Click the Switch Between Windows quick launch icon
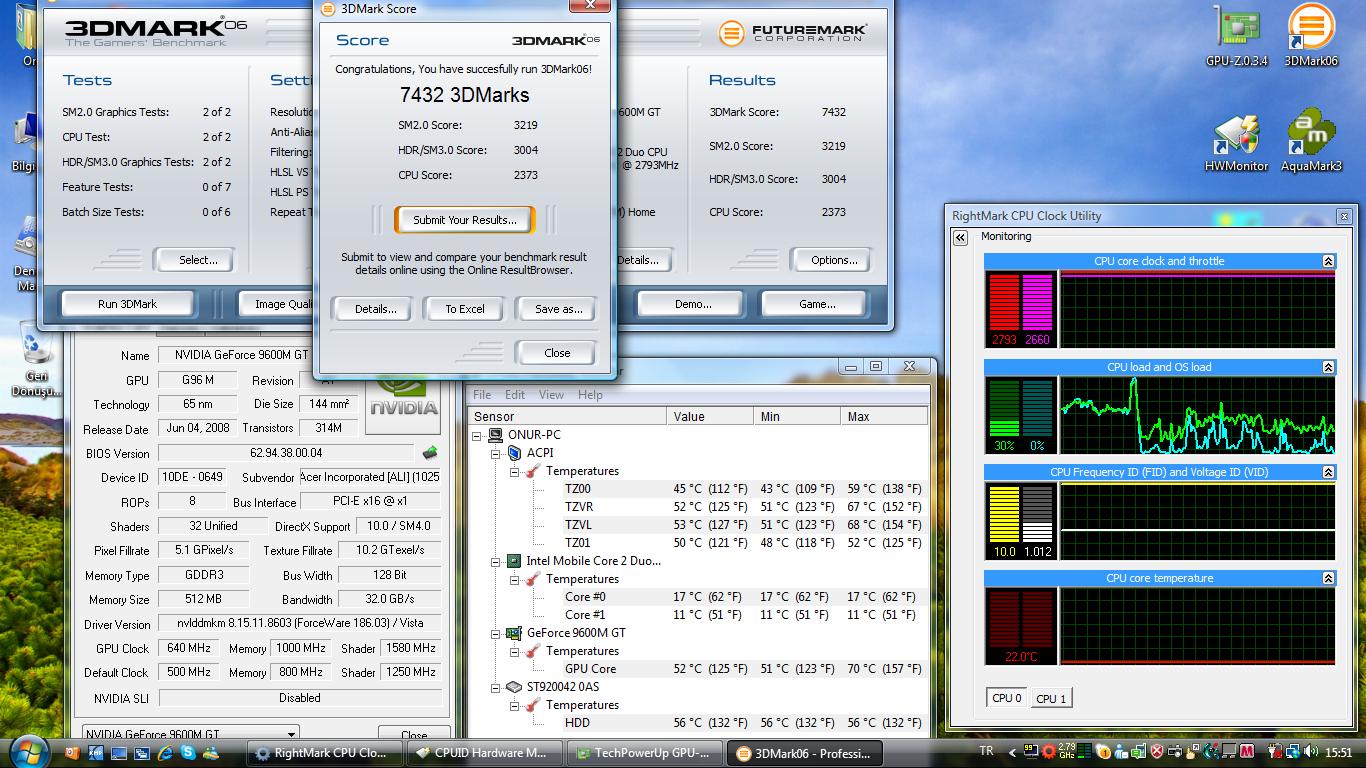The height and width of the screenshot is (768, 1366). tap(142, 753)
